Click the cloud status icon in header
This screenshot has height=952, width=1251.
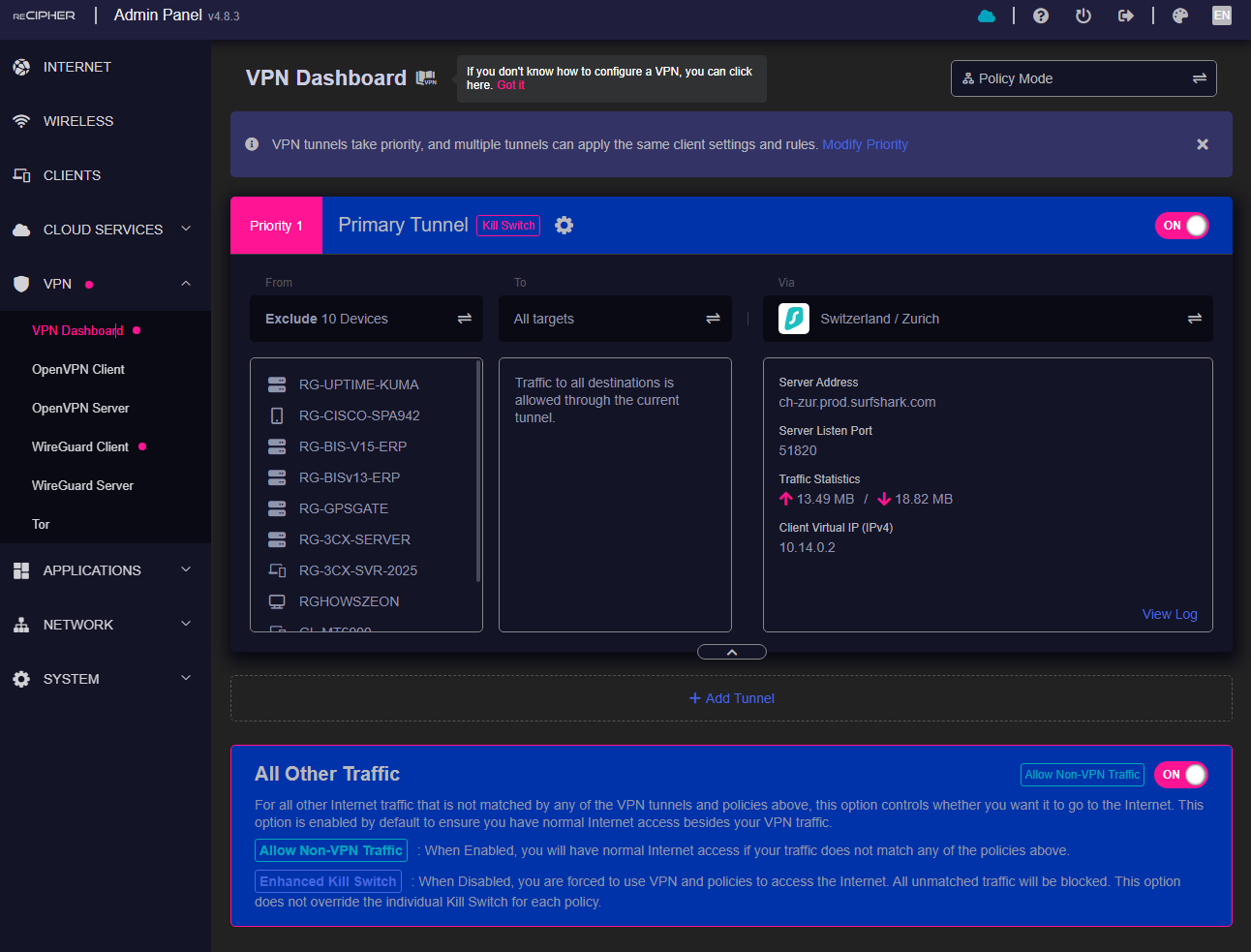pyautogui.click(x=987, y=15)
